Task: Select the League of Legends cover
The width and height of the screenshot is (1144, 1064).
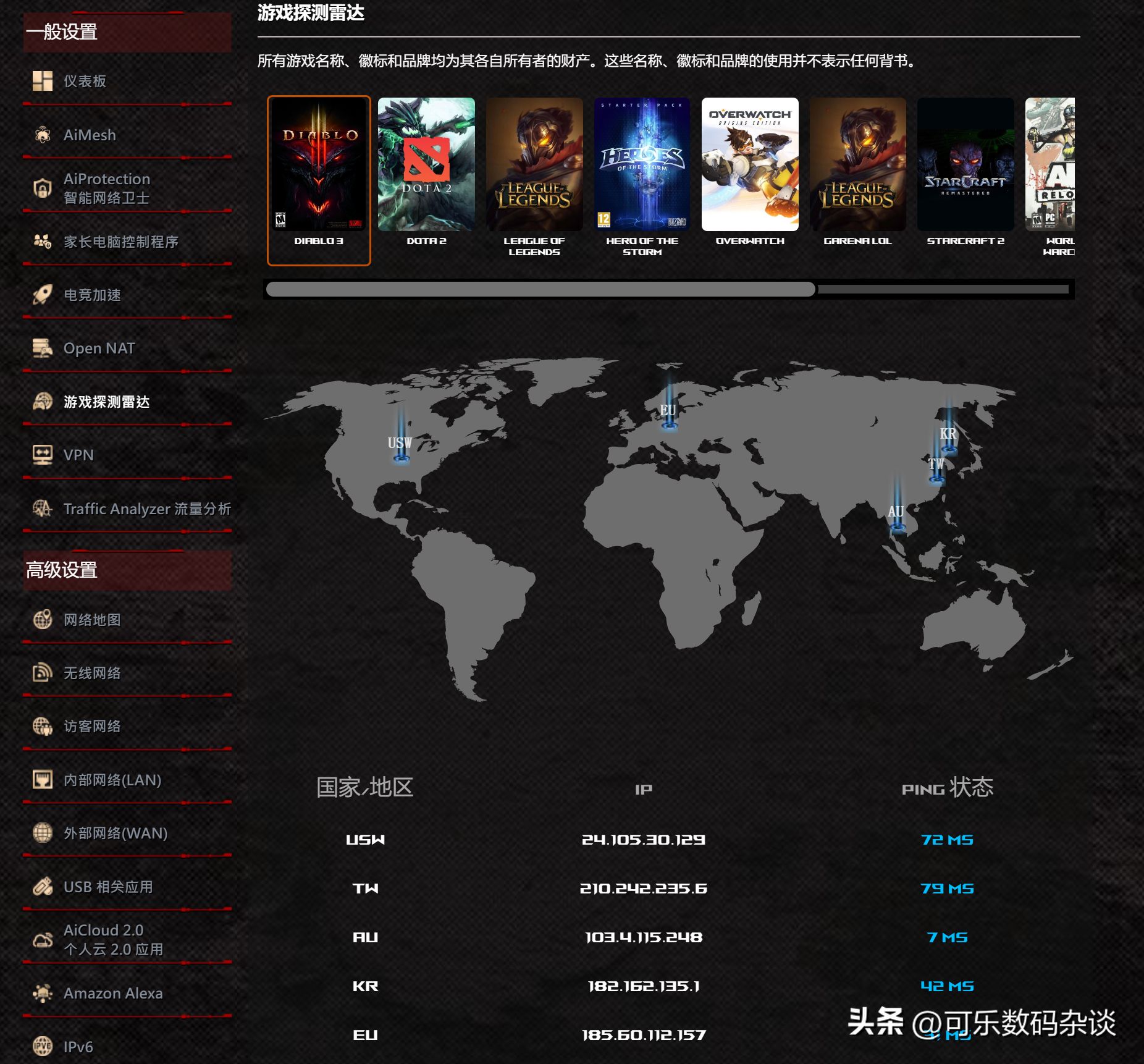Action: (534, 164)
